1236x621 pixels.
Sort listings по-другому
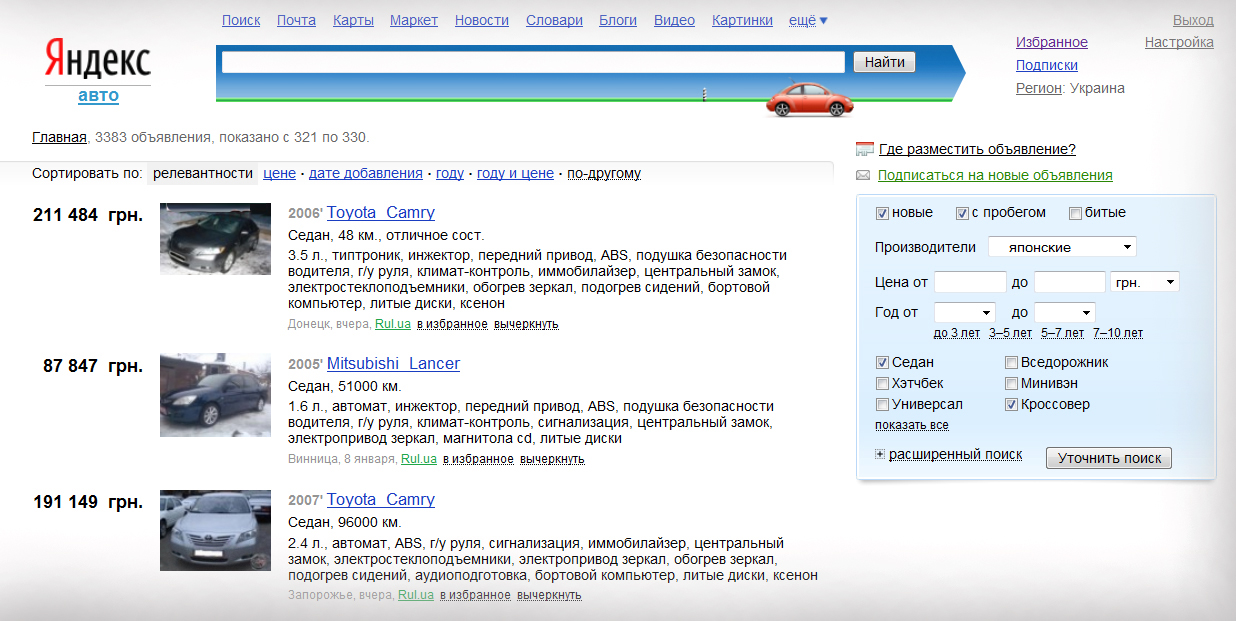tap(604, 173)
